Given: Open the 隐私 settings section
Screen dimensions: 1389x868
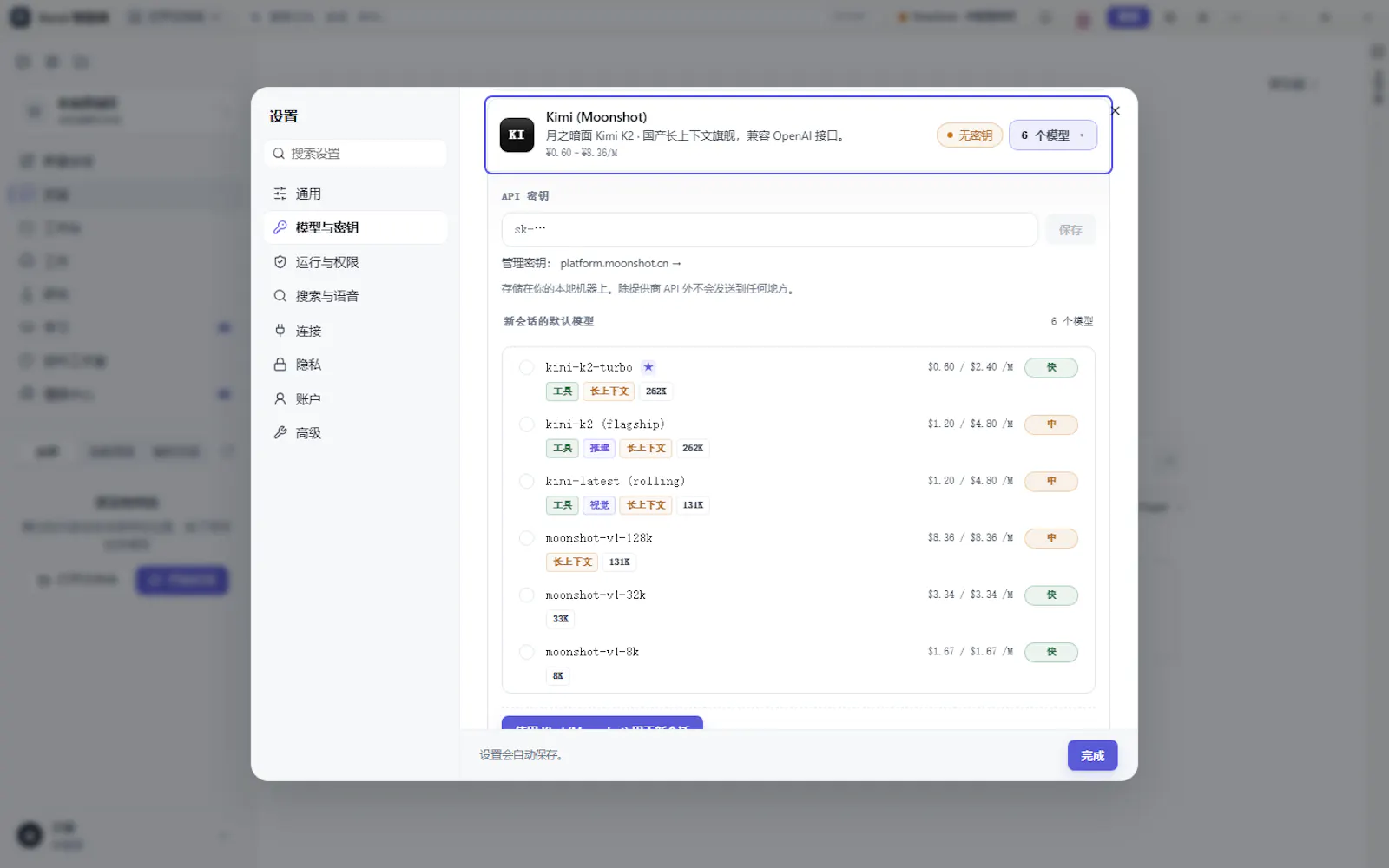Looking at the screenshot, I should 356,365.
